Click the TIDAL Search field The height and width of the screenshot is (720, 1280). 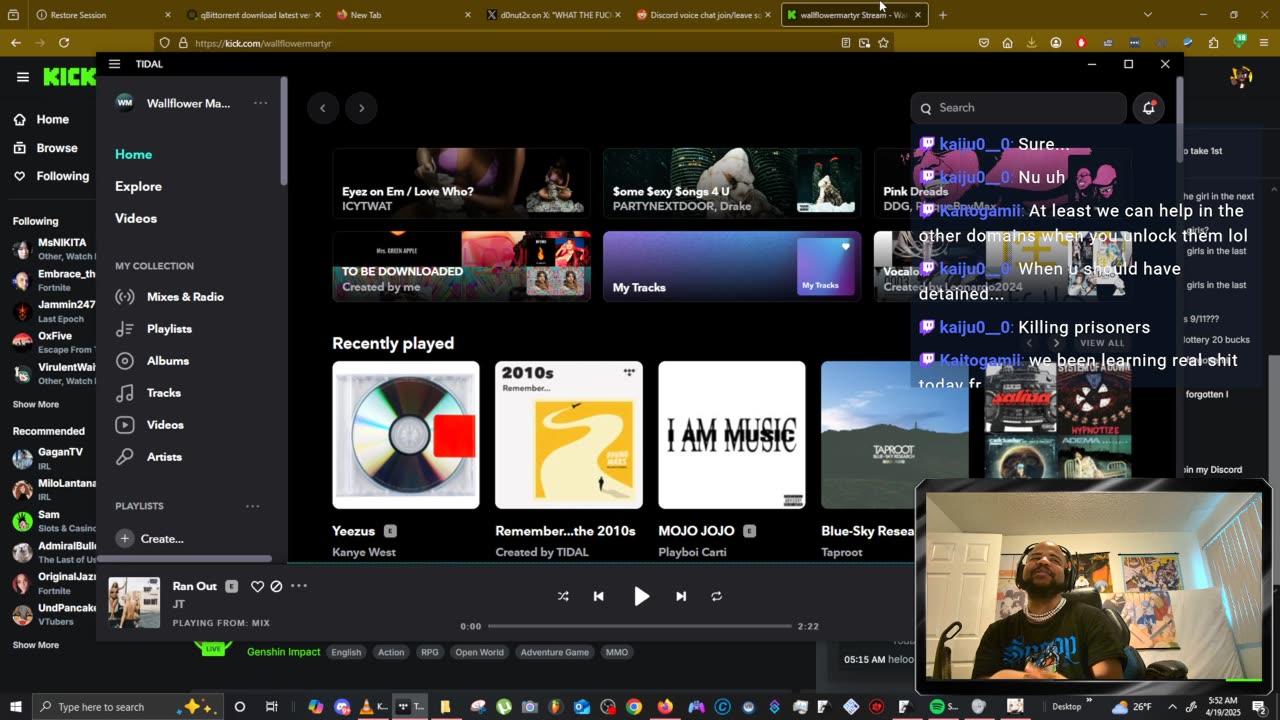click(x=1018, y=108)
